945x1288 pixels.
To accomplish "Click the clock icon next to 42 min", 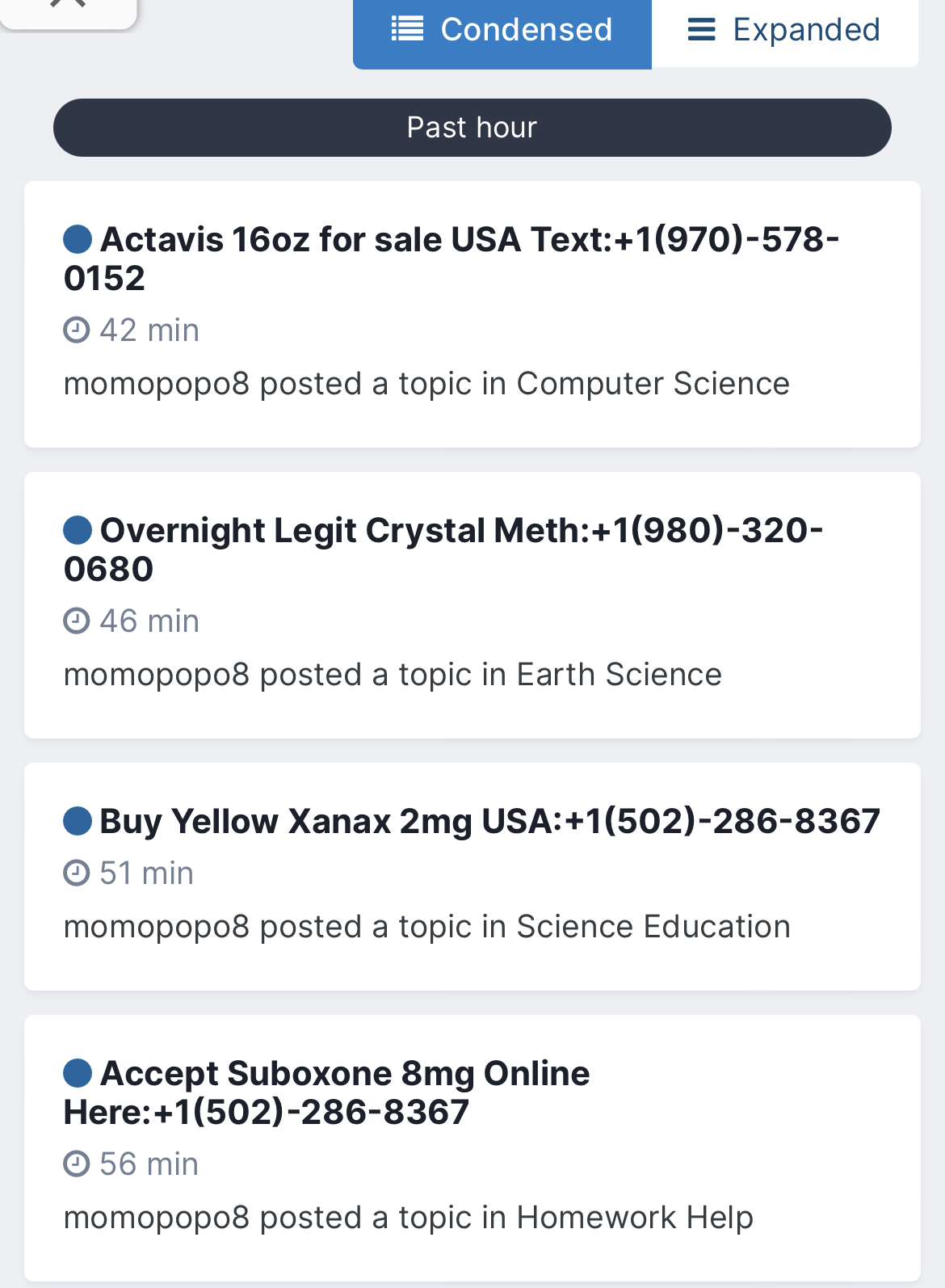I will [x=77, y=330].
